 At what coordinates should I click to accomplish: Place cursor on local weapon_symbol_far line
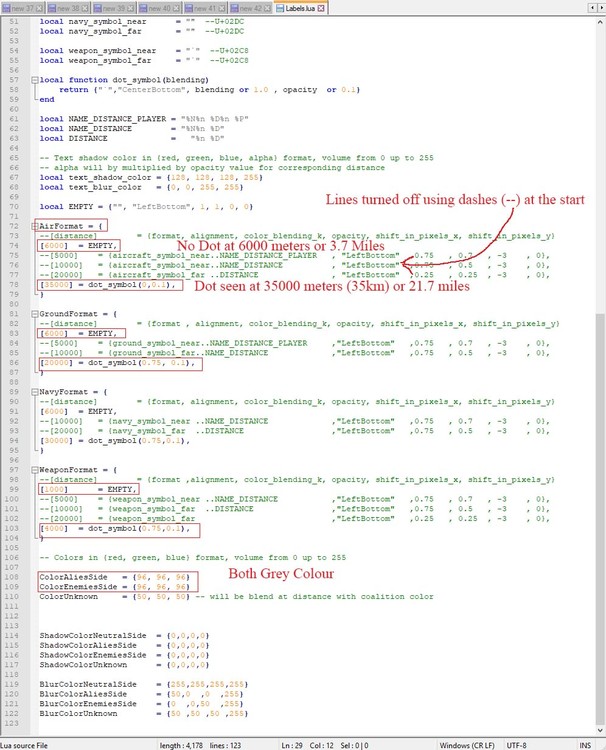tap(144, 60)
